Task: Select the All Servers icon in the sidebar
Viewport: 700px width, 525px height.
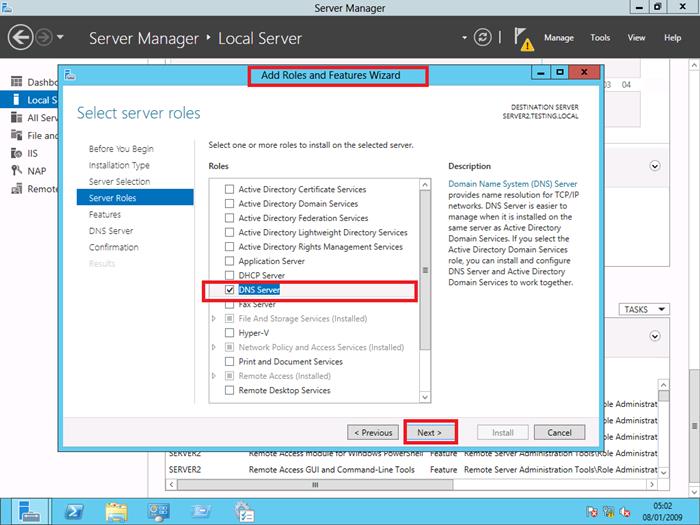Action: tap(17, 117)
